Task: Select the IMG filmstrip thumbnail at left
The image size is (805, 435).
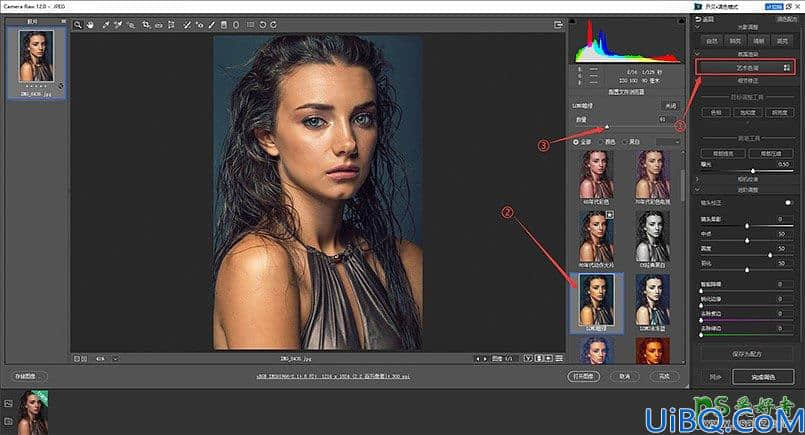Action: click(x=36, y=56)
